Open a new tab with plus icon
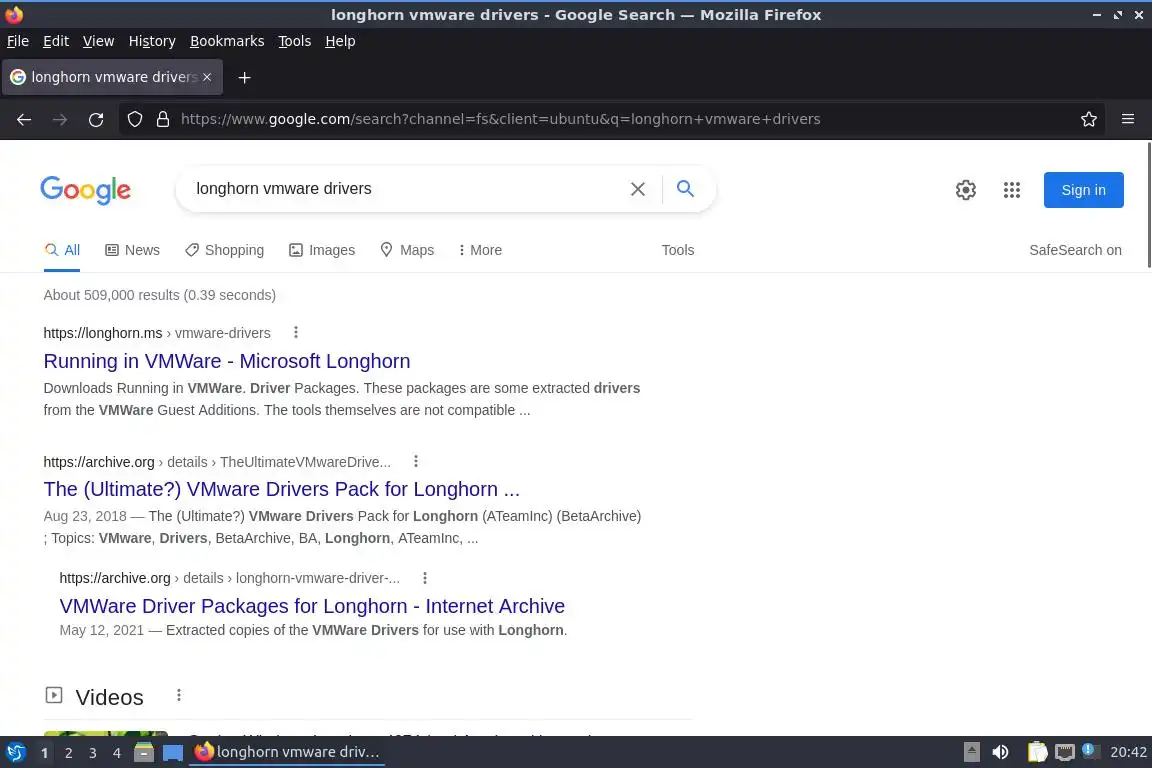Screen dimensions: 1152x768 coord(245,77)
